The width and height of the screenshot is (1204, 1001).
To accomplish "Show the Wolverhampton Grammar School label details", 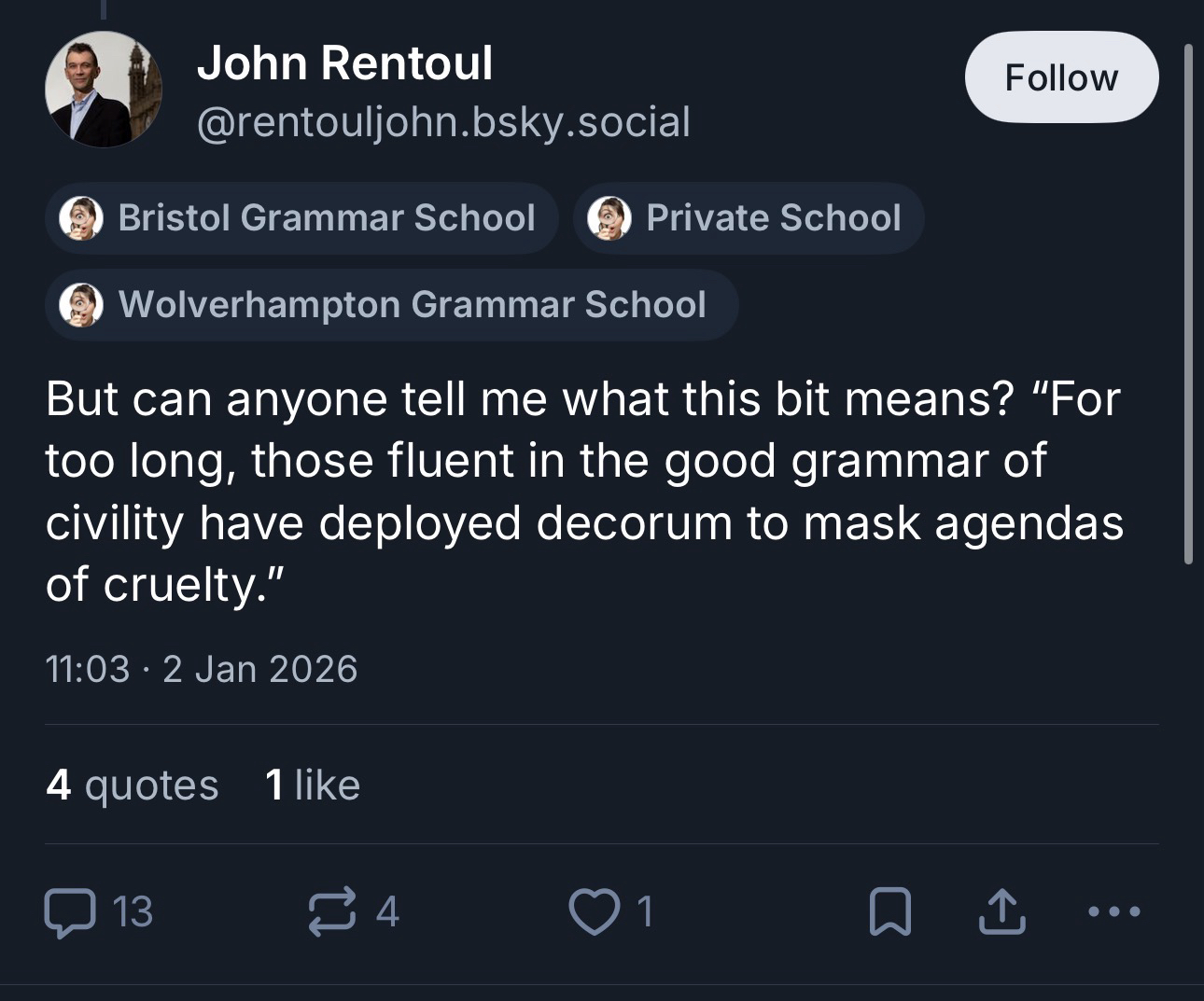I will coord(412,305).
